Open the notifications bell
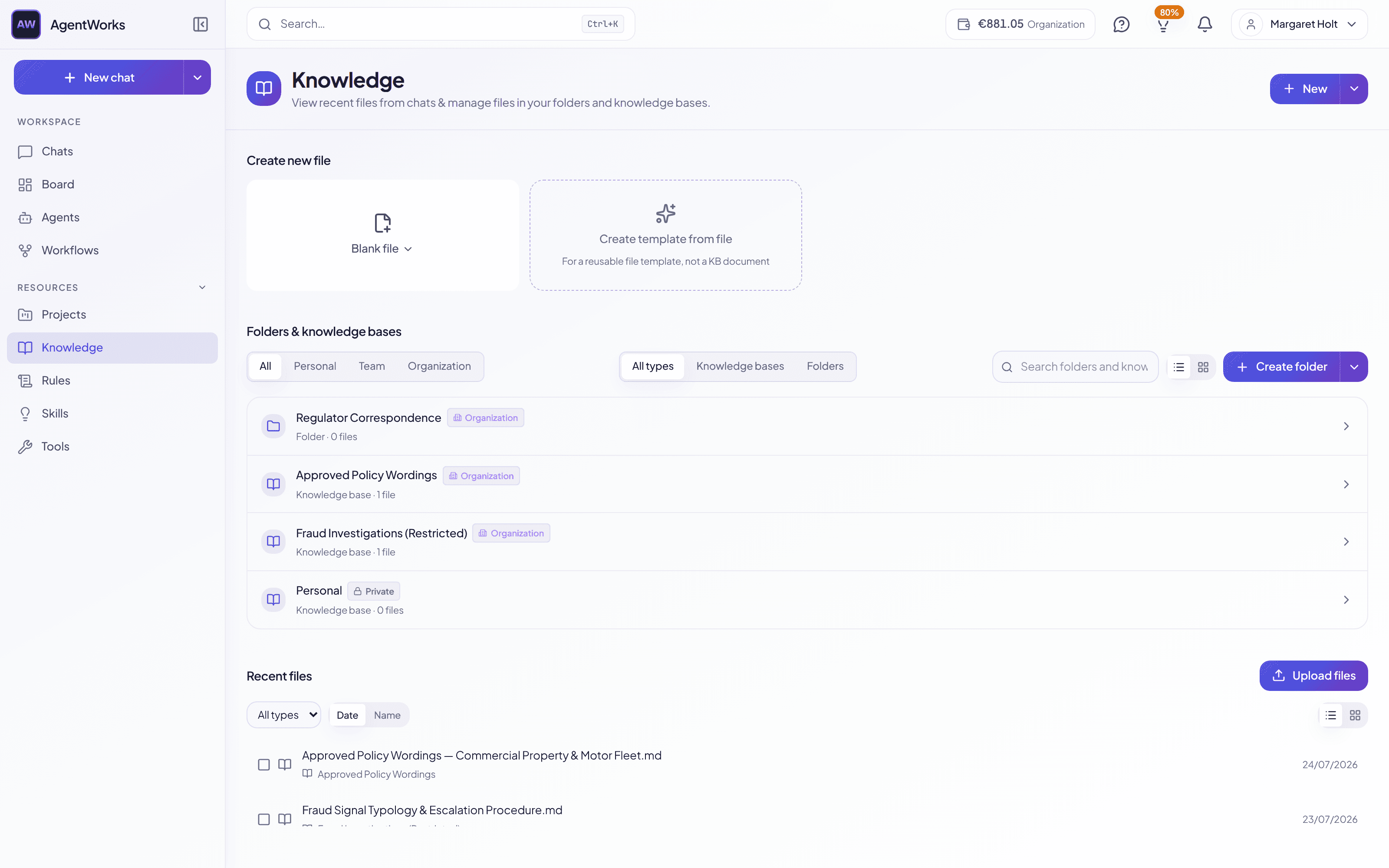Image resolution: width=1389 pixels, height=868 pixels. point(1205,24)
